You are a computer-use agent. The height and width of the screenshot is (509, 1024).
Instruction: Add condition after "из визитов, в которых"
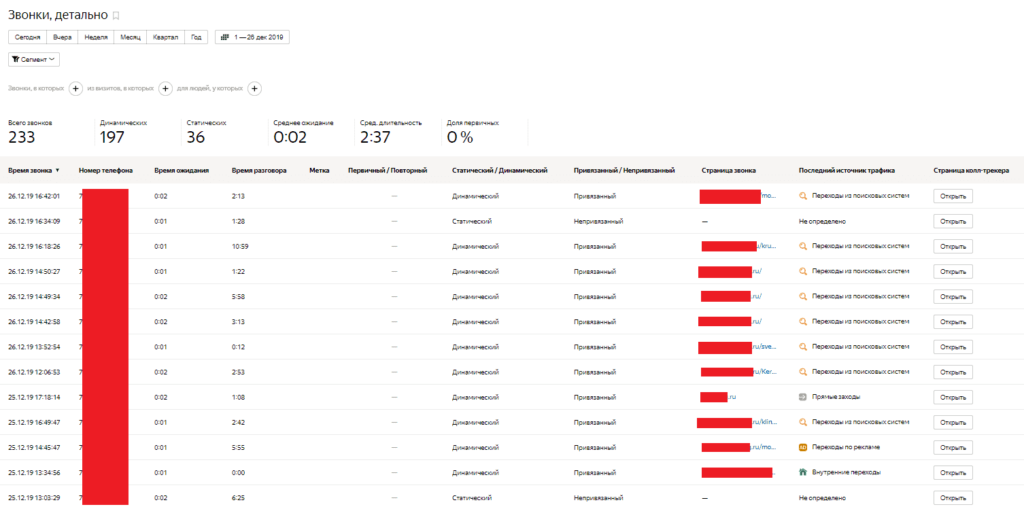tap(165, 89)
